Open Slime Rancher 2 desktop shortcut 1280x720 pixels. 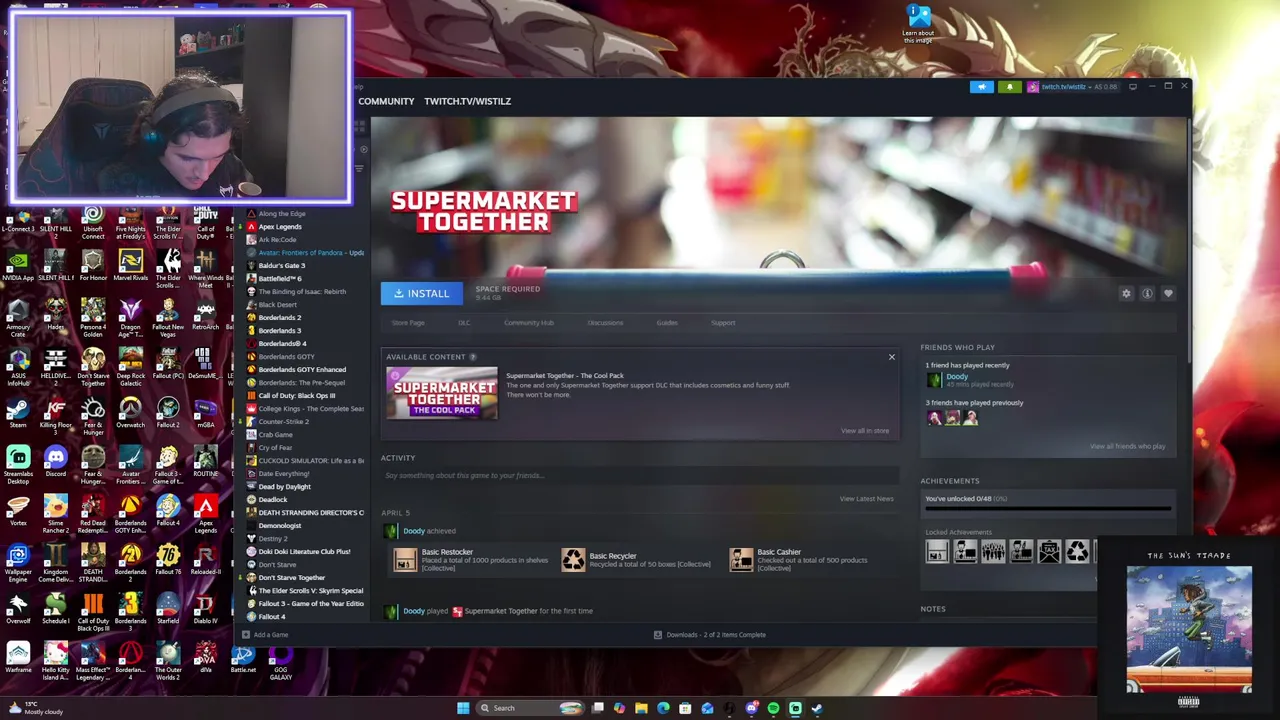point(55,511)
